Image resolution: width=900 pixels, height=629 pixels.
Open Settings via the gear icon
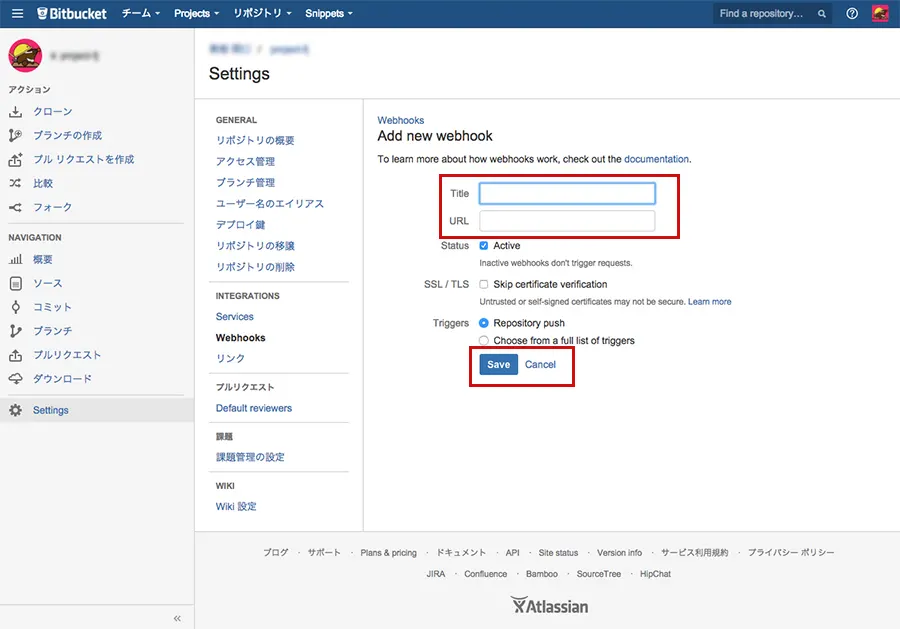pyautogui.click(x=16, y=411)
